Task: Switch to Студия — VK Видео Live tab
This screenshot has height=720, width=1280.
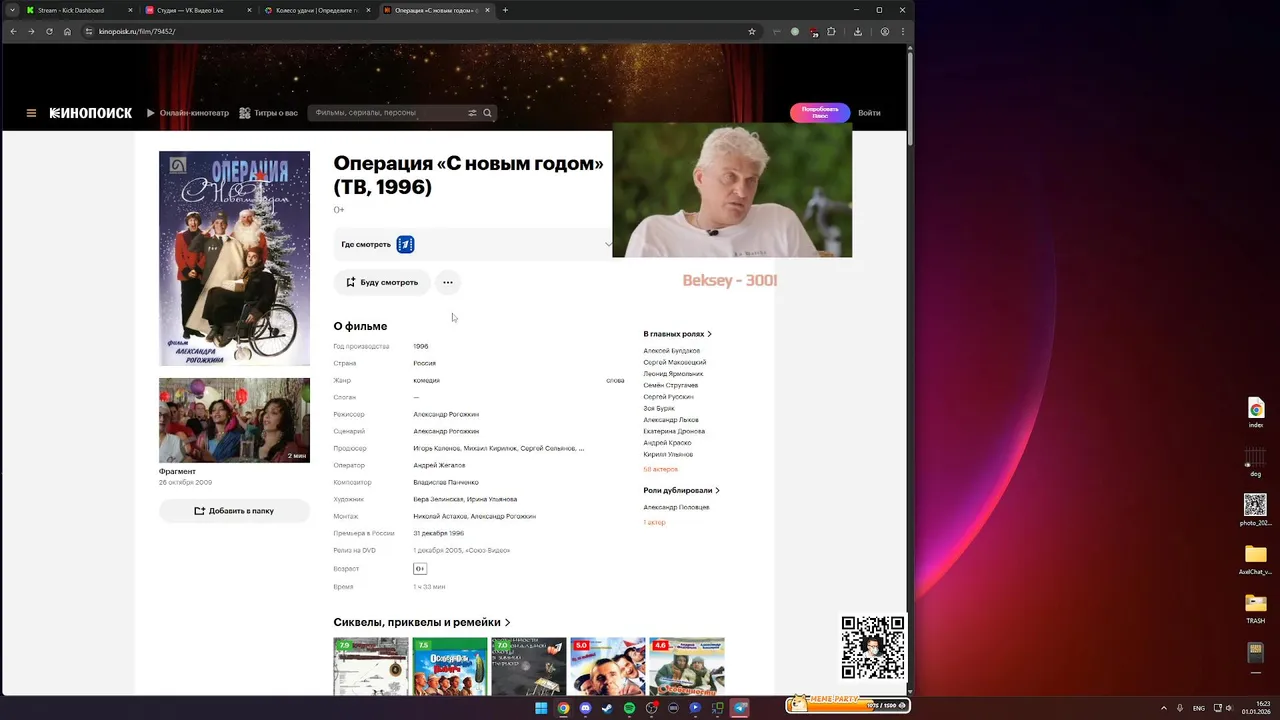Action: point(197,10)
